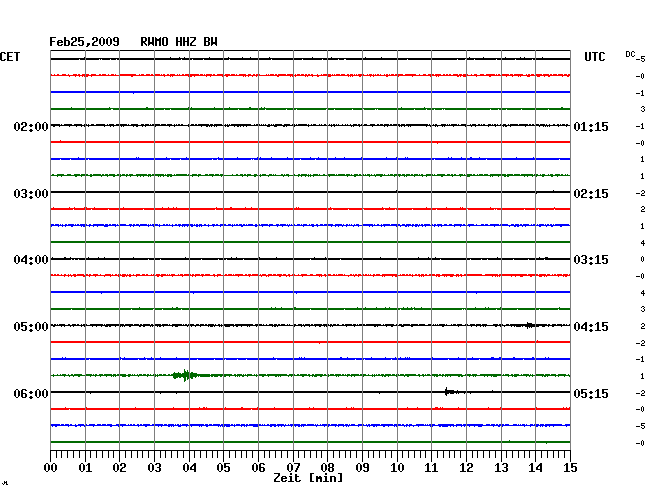
Task: Click the 06:00 CET time label
Action: click(31, 393)
